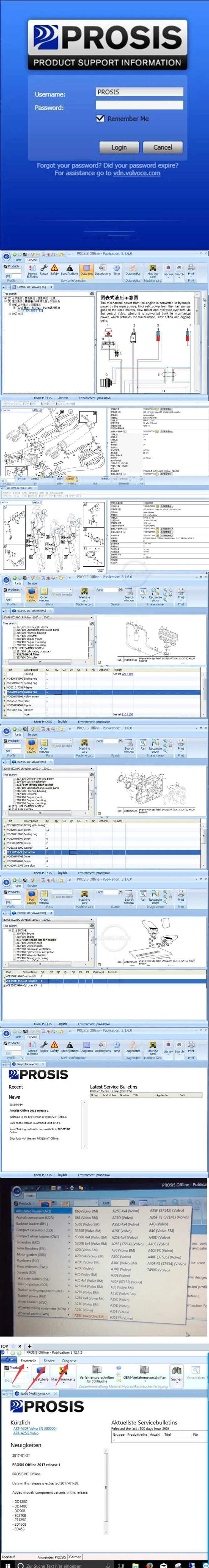
Task: Select Rectangle zoom tool in Oil filter window
Action: (x=155, y=594)
